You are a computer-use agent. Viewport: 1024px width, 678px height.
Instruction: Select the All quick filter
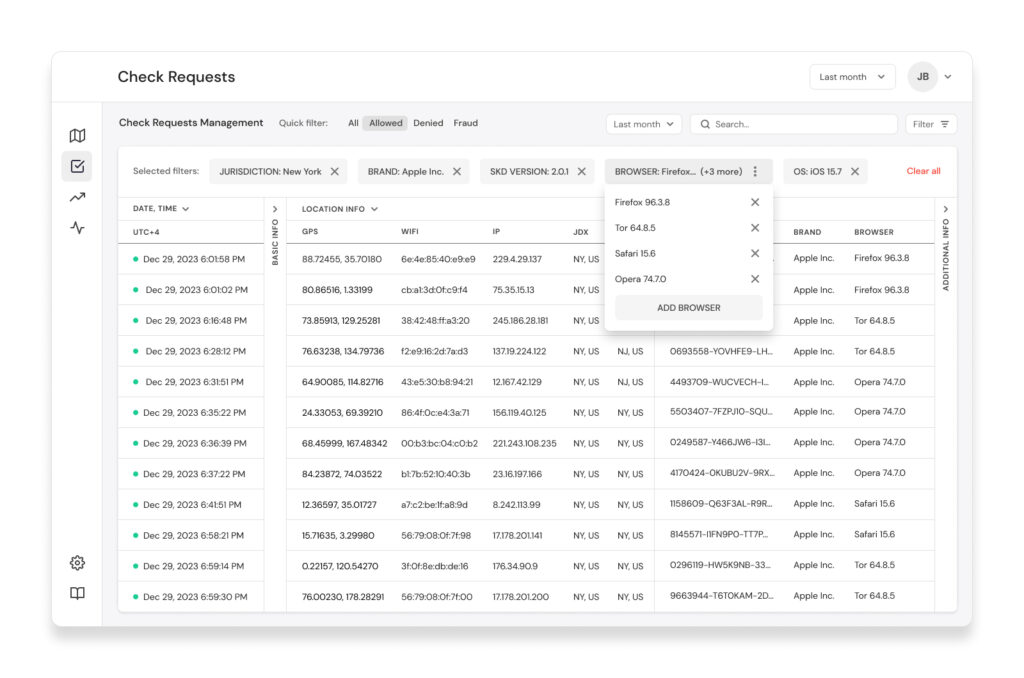(x=353, y=123)
